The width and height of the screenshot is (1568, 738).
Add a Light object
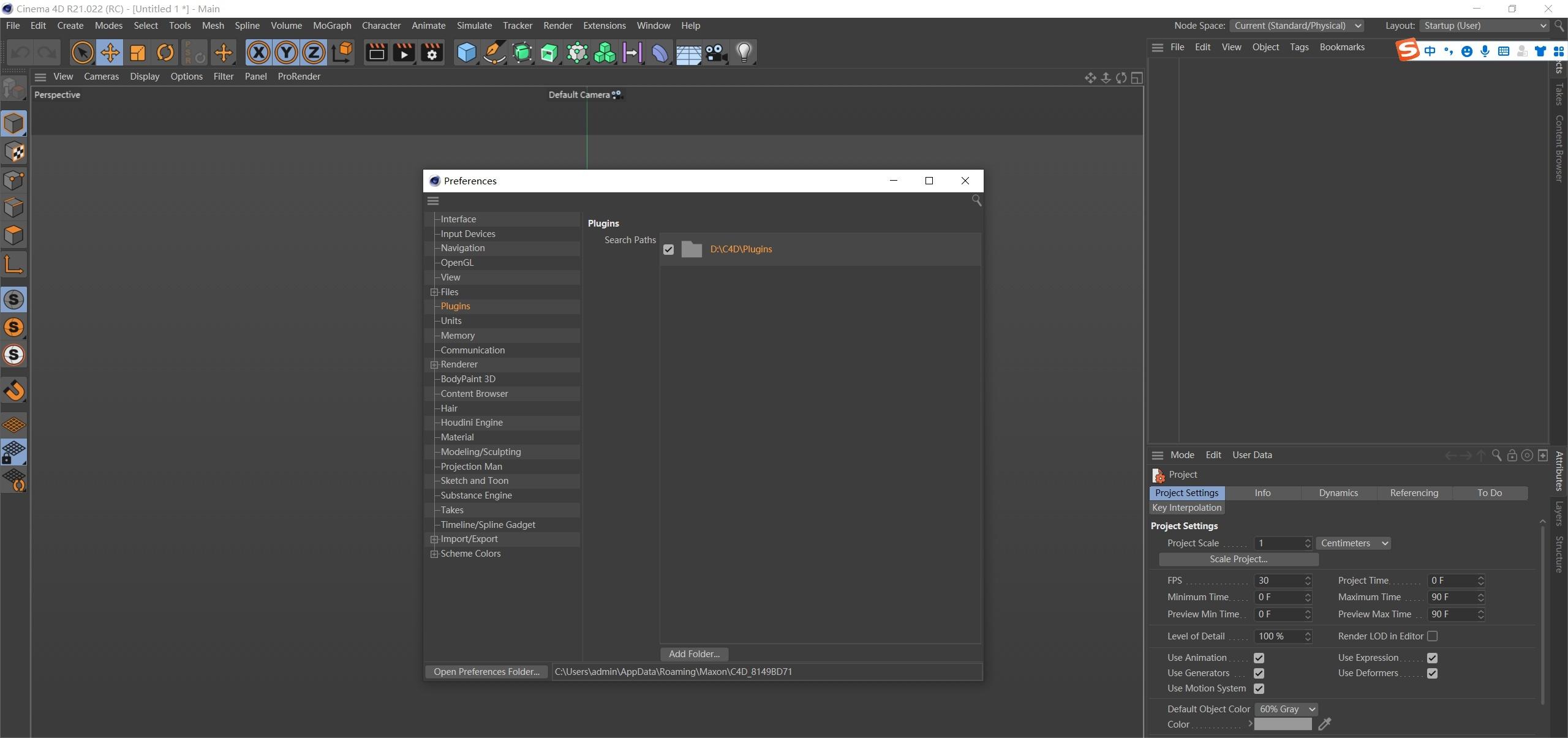744,53
